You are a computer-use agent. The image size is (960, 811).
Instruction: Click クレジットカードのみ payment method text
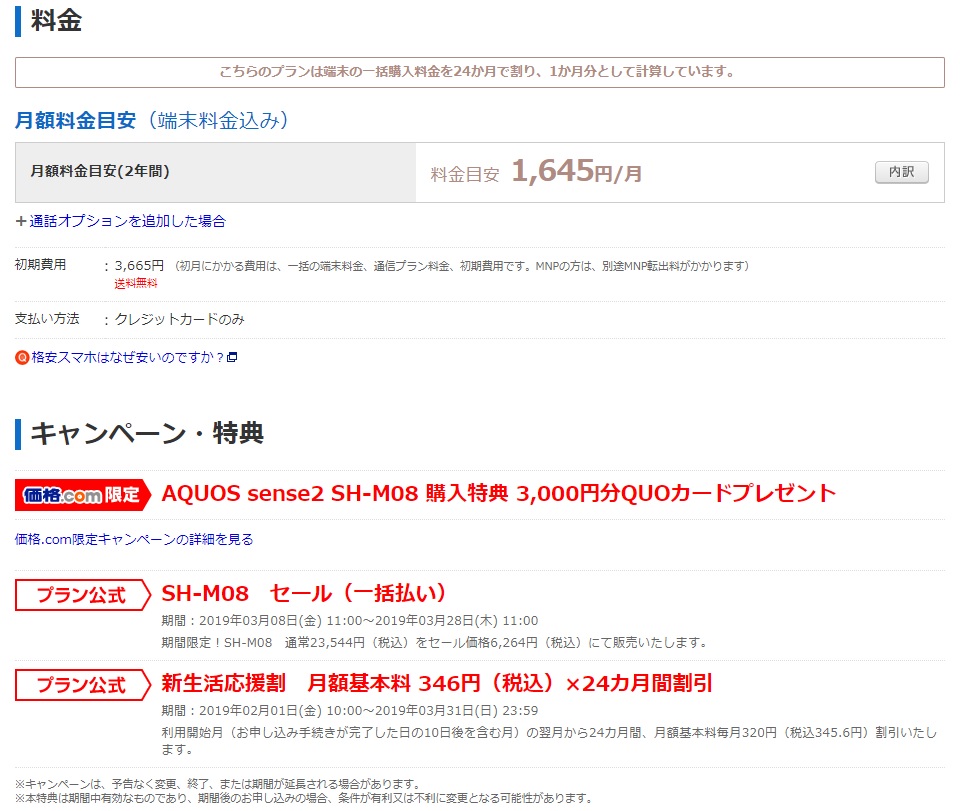180,319
